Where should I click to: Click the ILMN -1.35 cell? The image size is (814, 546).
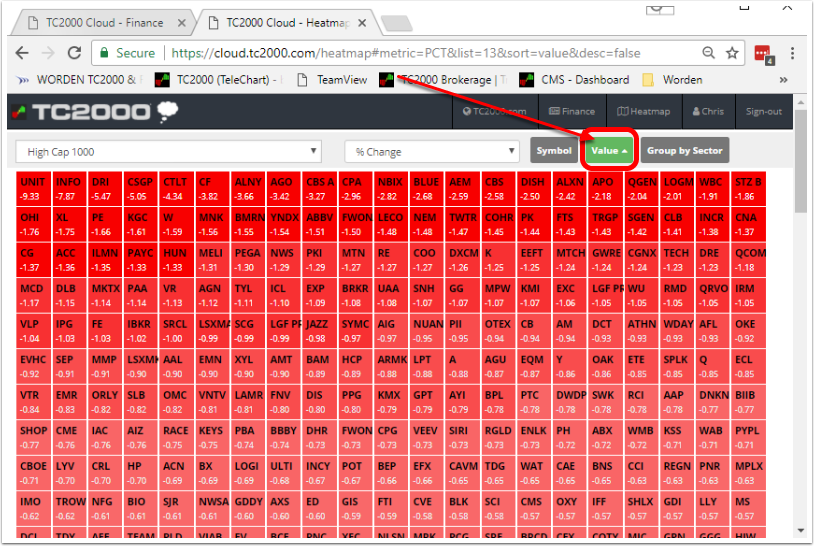click(105, 260)
